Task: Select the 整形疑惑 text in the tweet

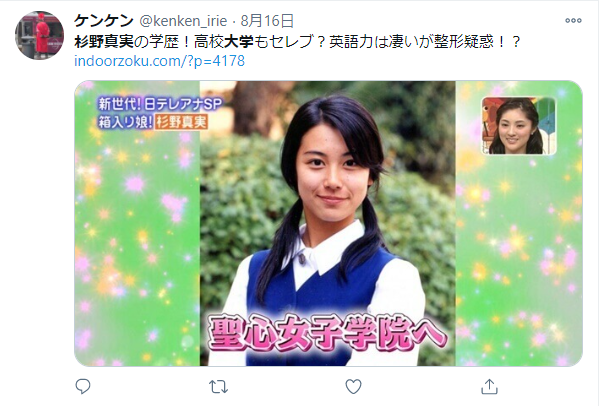Action: point(464,41)
